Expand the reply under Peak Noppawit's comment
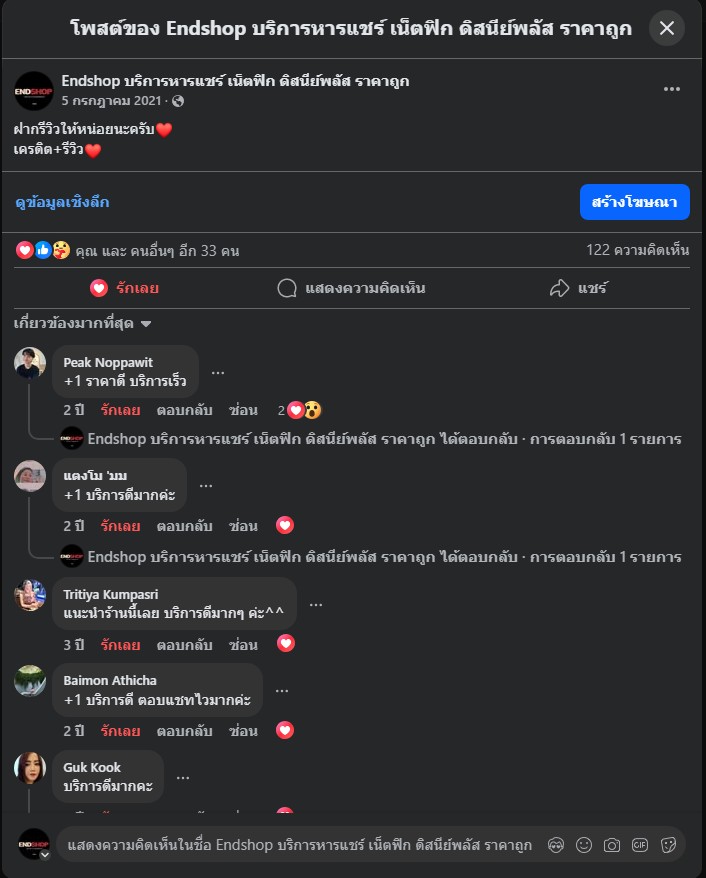This screenshot has height=878, width=706. click(x=384, y=439)
